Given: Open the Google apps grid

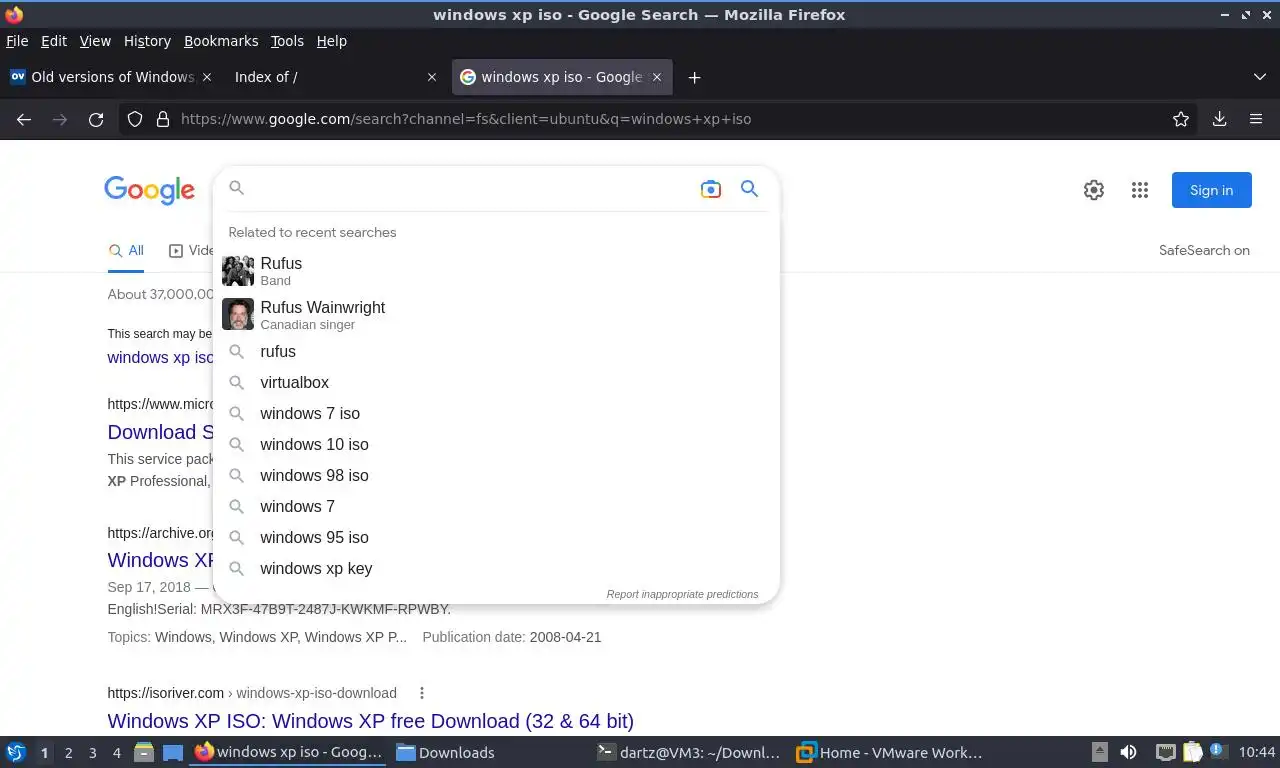Looking at the screenshot, I should click(1140, 190).
